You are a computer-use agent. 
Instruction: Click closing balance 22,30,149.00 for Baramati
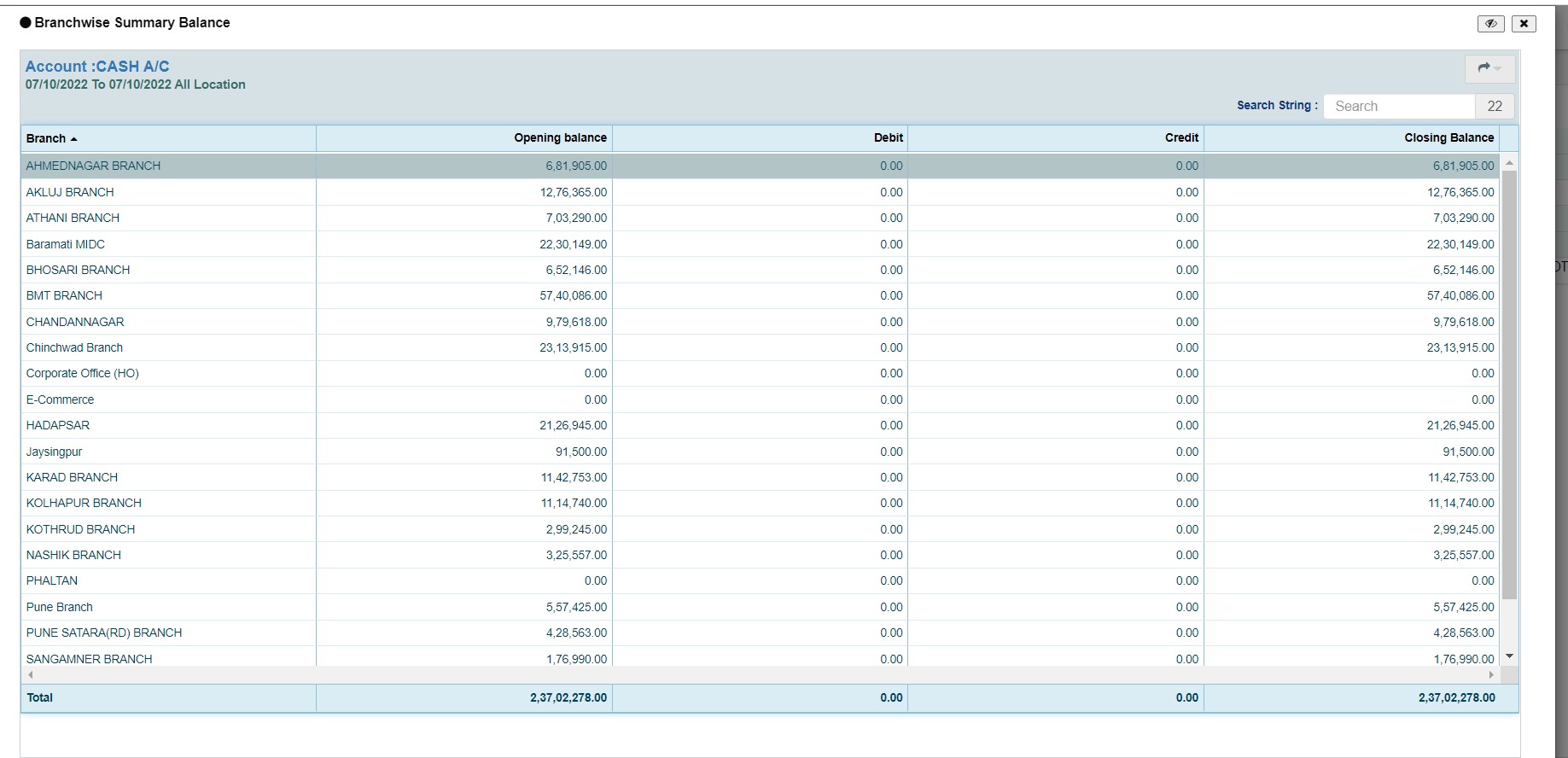[1460, 244]
